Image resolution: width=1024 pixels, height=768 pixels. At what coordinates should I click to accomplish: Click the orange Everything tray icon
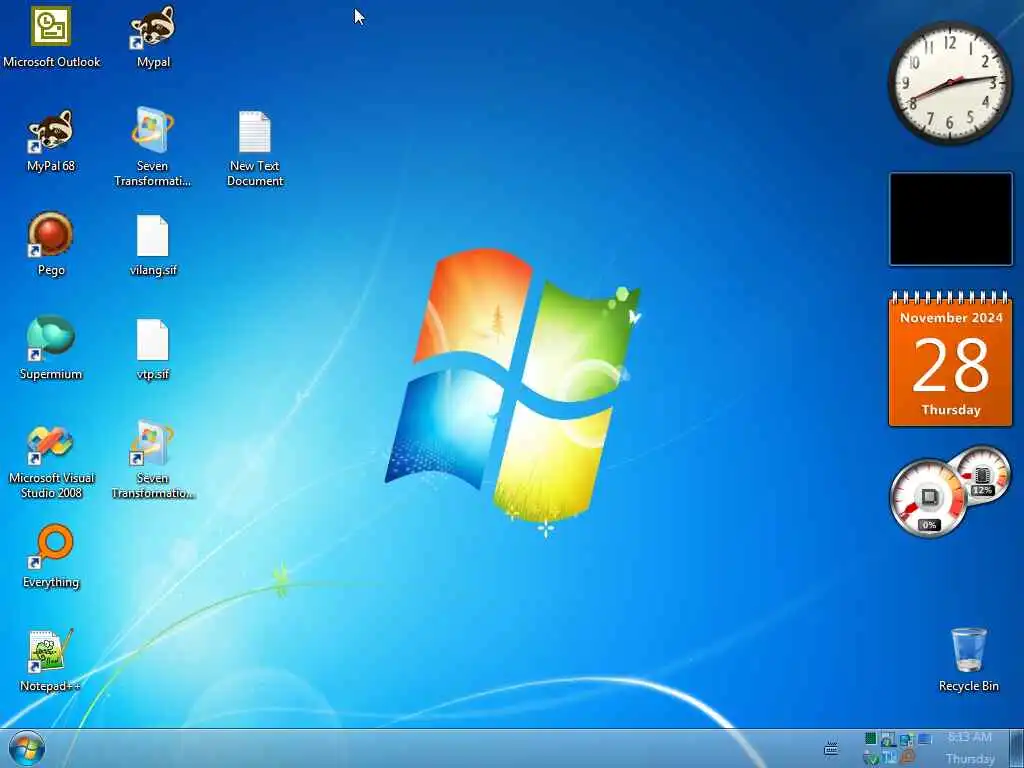(908, 758)
